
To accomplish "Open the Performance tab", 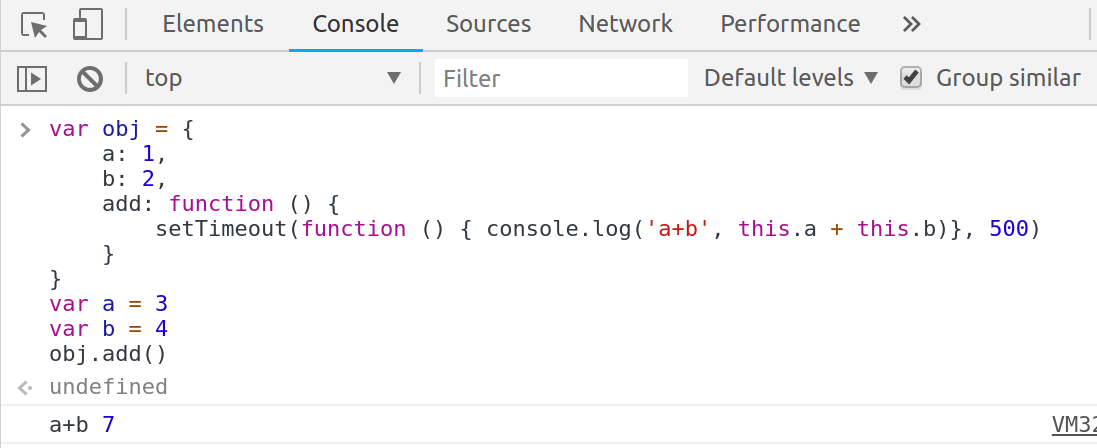I will pos(790,25).
